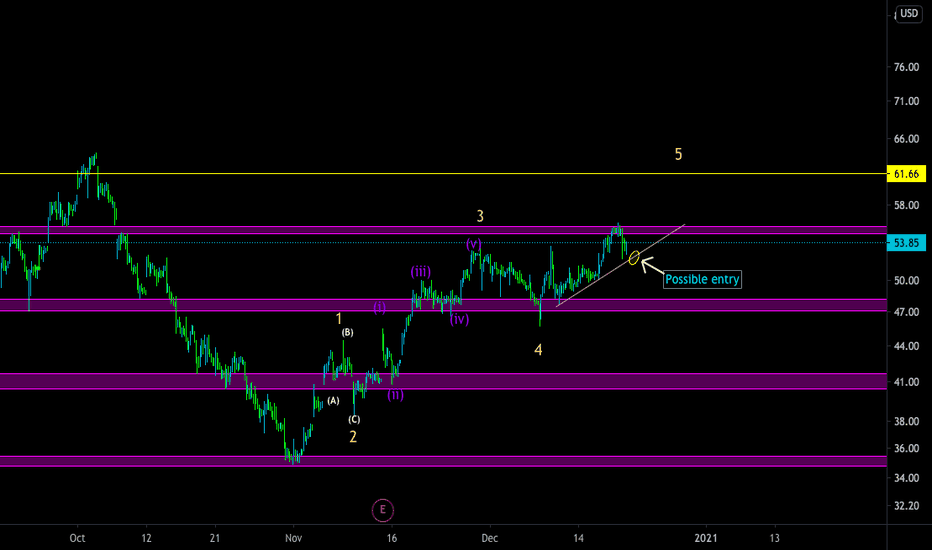The height and width of the screenshot is (550, 932).
Task: Select white correction label (B)
Action: tap(347, 333)
